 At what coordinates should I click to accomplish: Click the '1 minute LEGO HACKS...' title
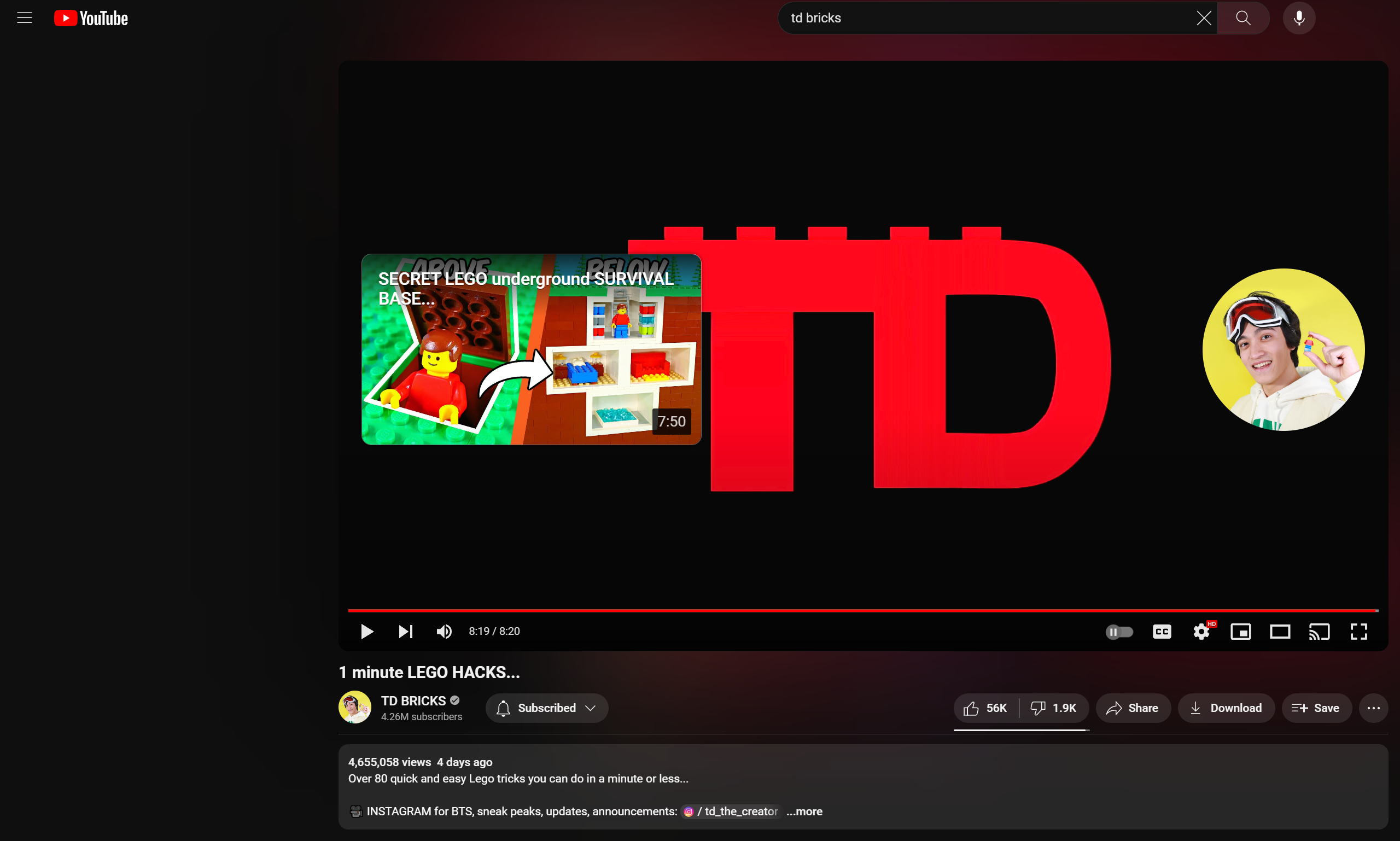[429, 672]
